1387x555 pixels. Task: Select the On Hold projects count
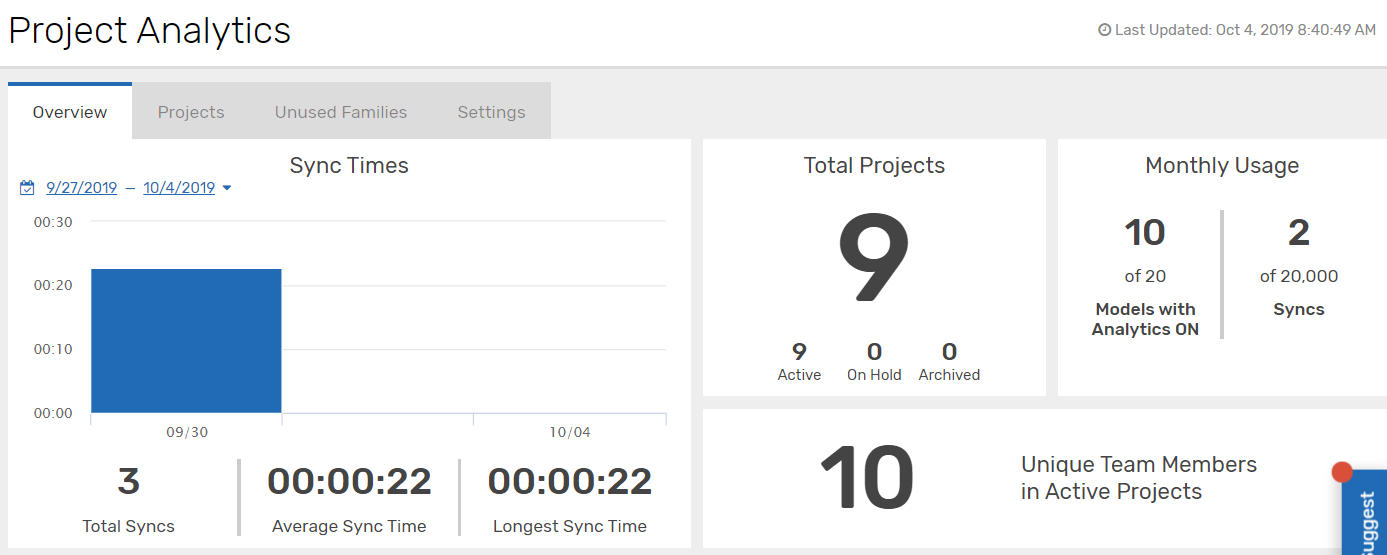(x=874, y=352)
